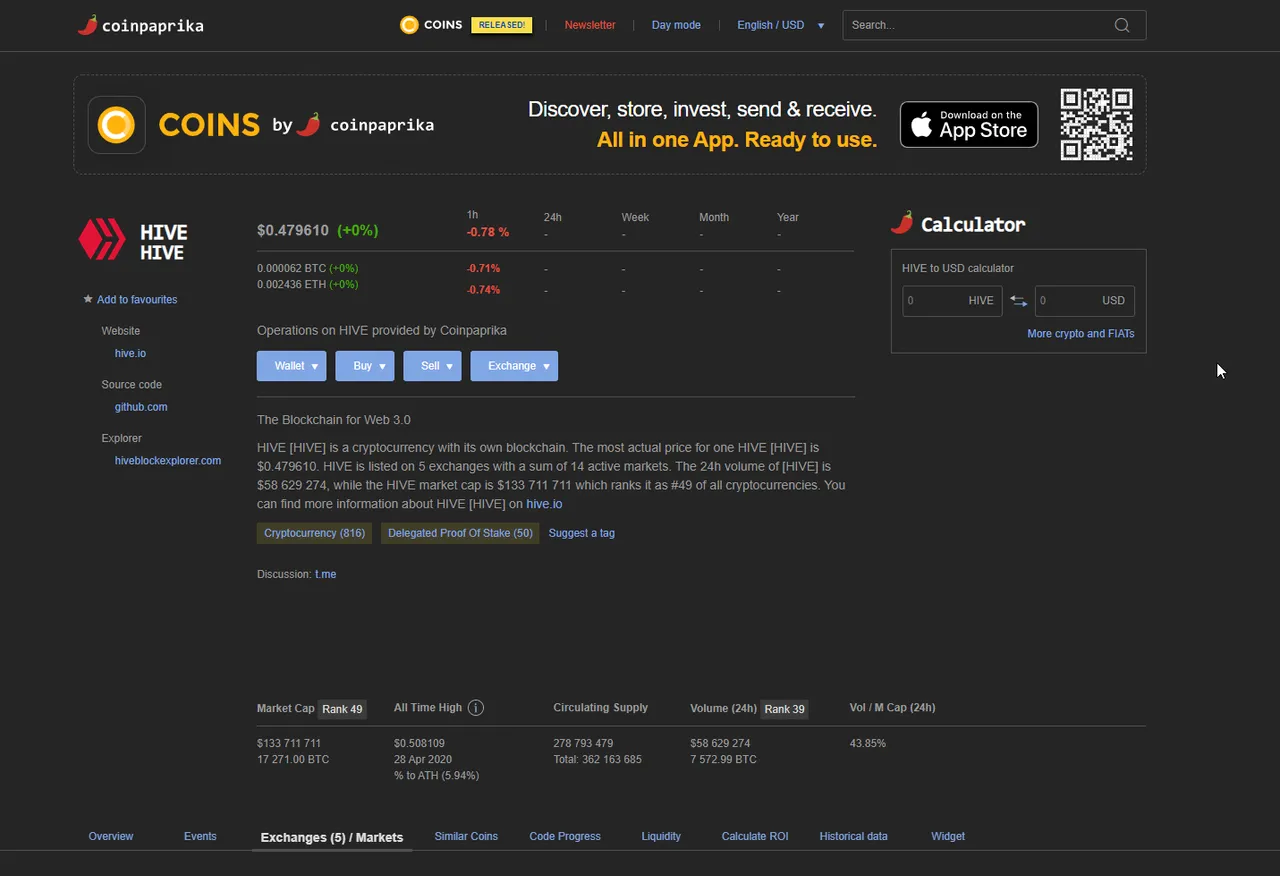The width and height of the screenshot is (1280, 876).
Task: Swap currencies with the calculator arrows icon
Action: click(x=1019, y=301)
